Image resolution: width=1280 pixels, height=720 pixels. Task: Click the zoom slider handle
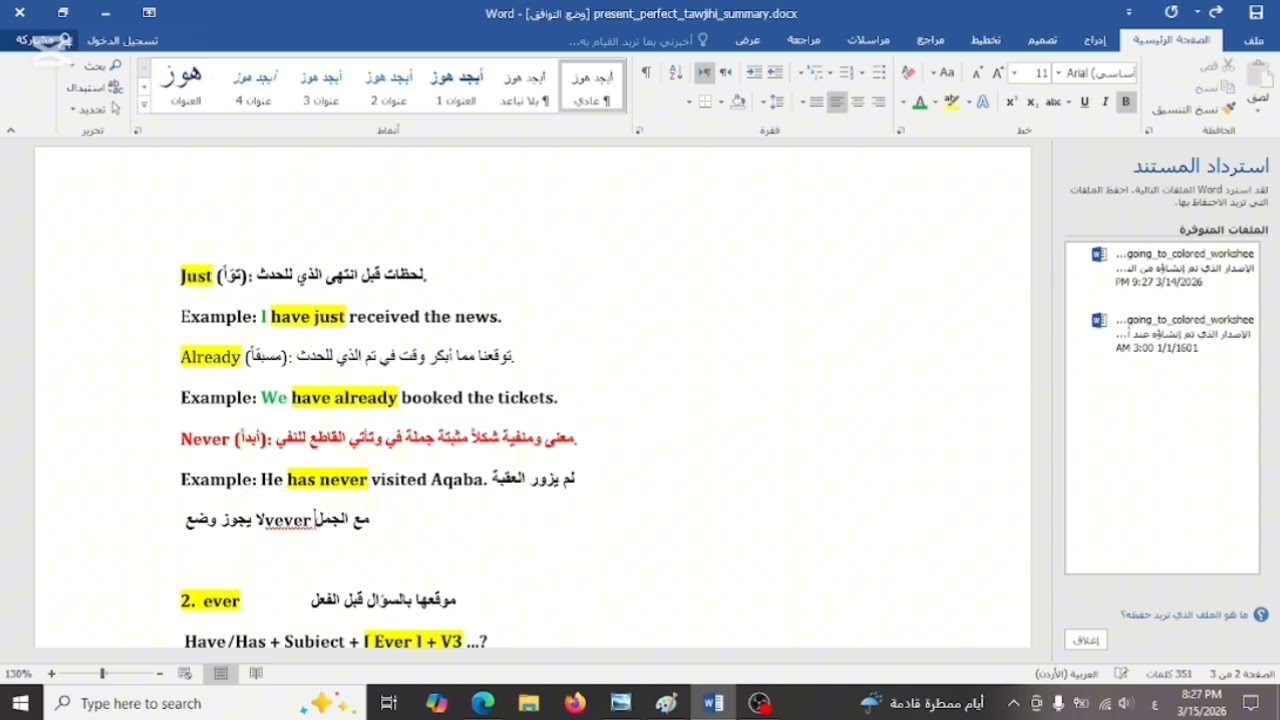click(102, 674)
